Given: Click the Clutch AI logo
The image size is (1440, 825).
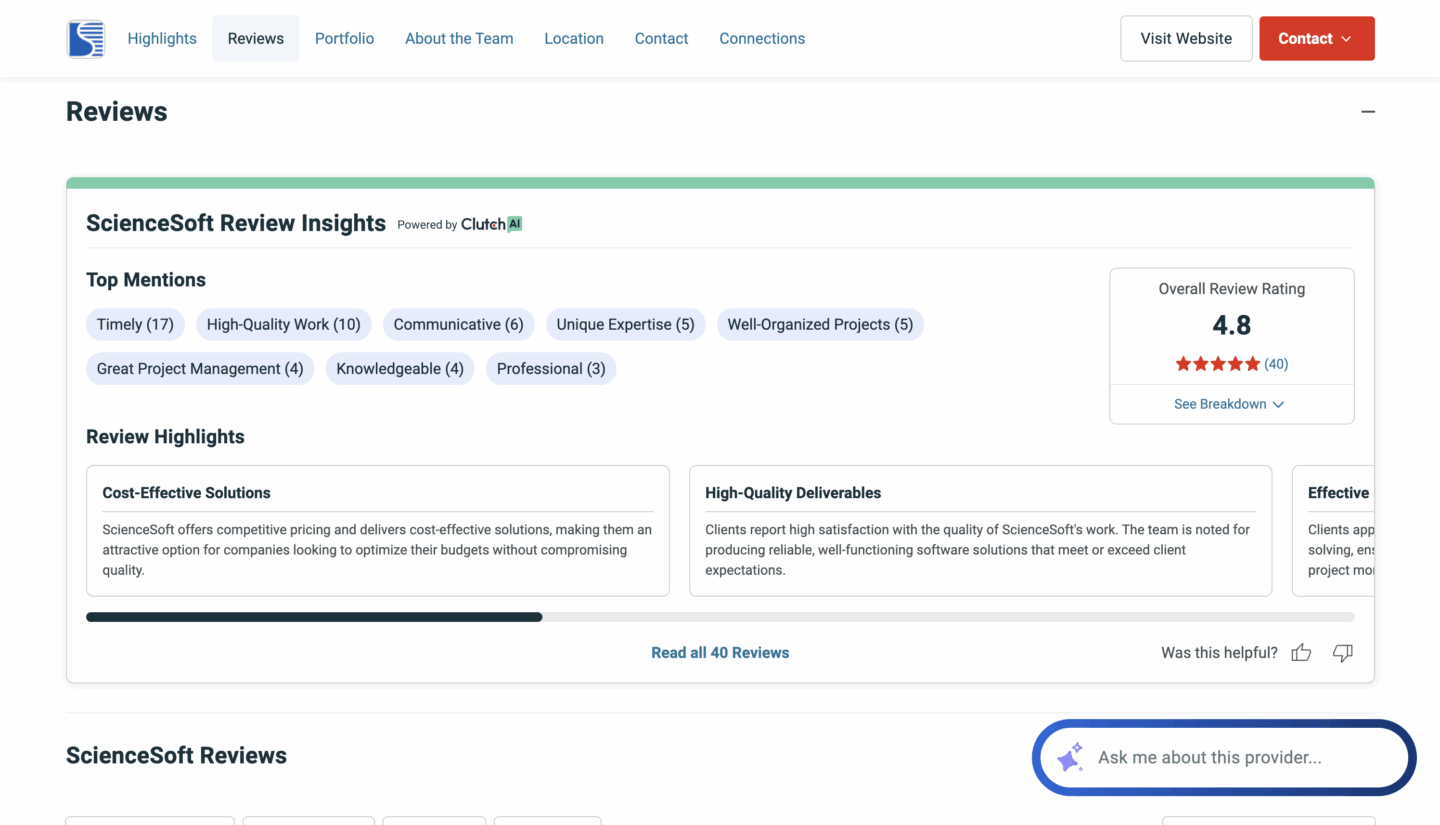Looking at the screenshot, I should pos(491,224).
